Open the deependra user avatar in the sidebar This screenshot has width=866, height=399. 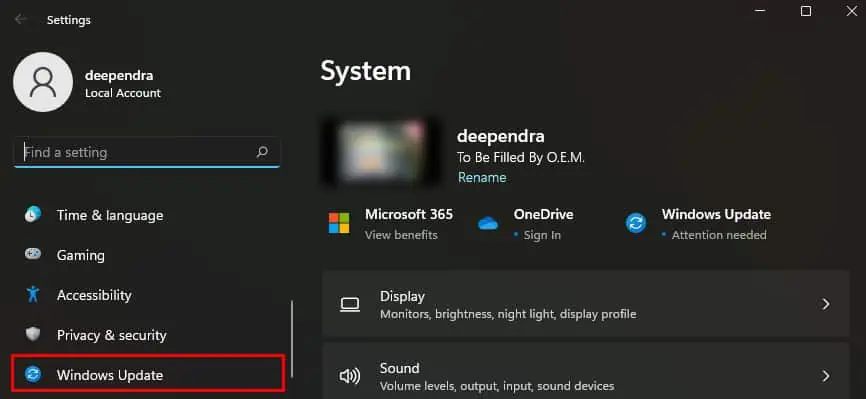tap(43, 82)
